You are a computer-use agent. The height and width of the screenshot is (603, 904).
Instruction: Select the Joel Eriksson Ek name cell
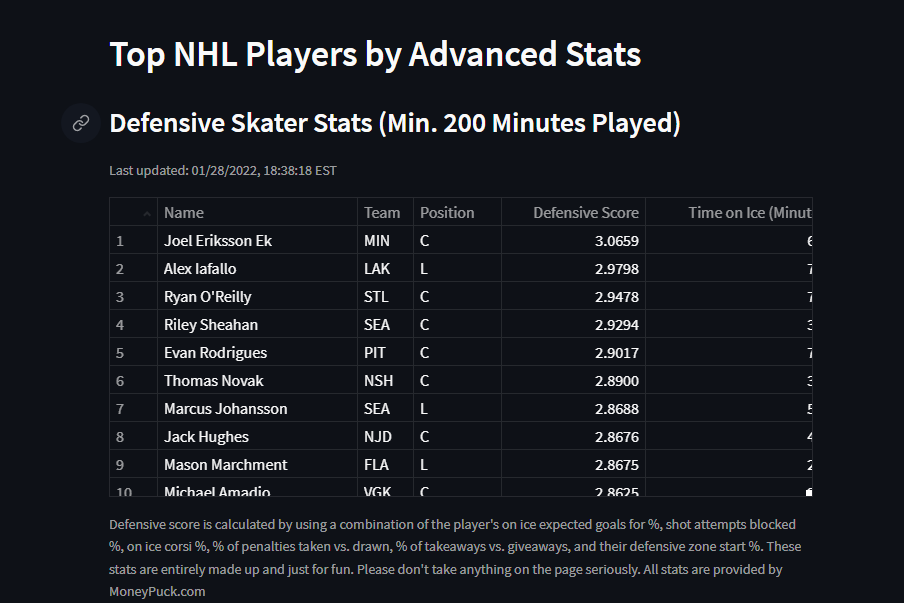point(218,241)
